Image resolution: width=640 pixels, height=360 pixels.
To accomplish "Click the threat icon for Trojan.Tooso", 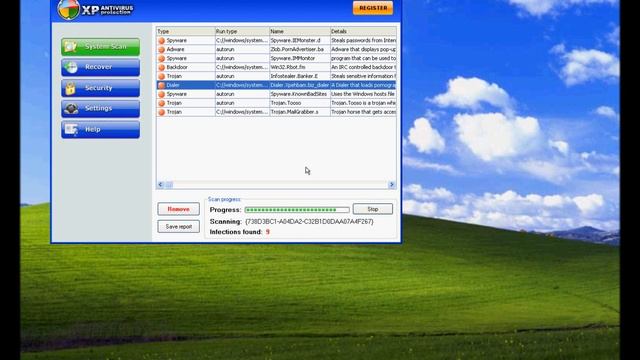I will click(161, 103).
